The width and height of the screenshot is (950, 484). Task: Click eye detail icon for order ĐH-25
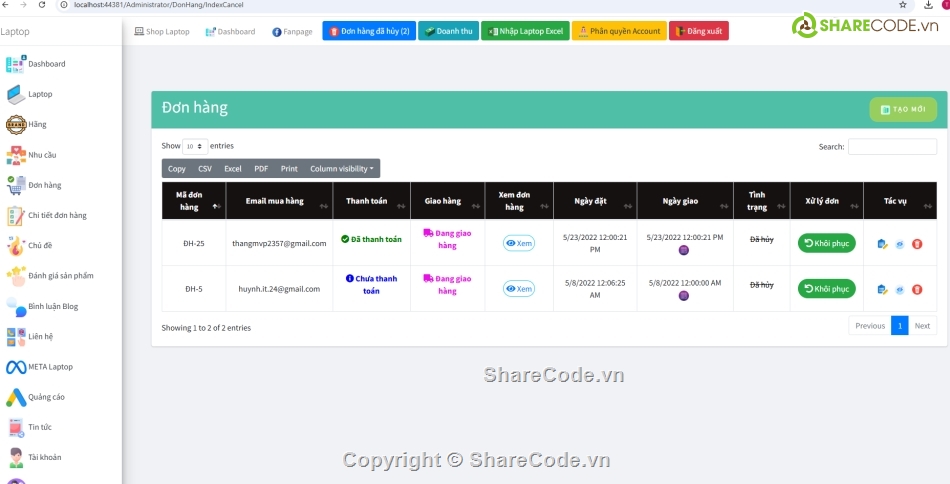(x=900, y=244)
